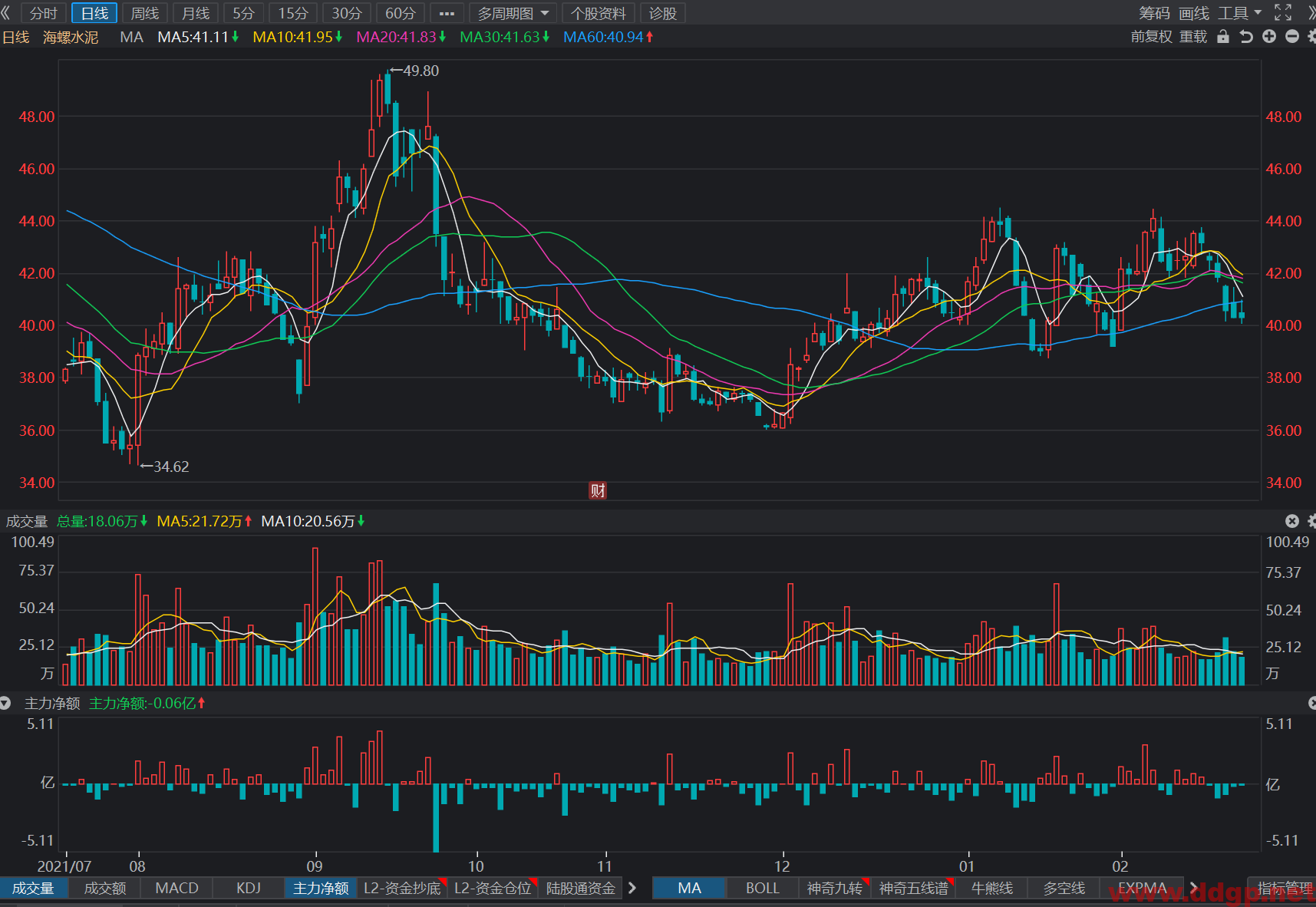This screenshot has width=1316, height=907.
Task: Select L2-资金仓位 indicator tab
Action: coord(493,888)
